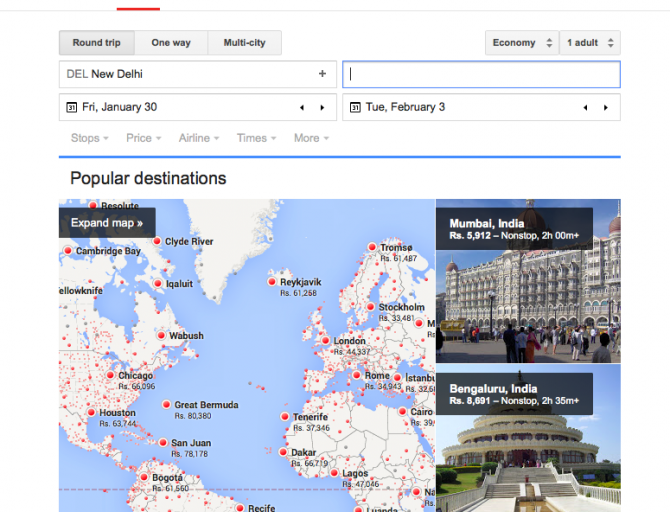The image size is (670, 512).
Task: Click Expand map button
Action: (107, 223)
